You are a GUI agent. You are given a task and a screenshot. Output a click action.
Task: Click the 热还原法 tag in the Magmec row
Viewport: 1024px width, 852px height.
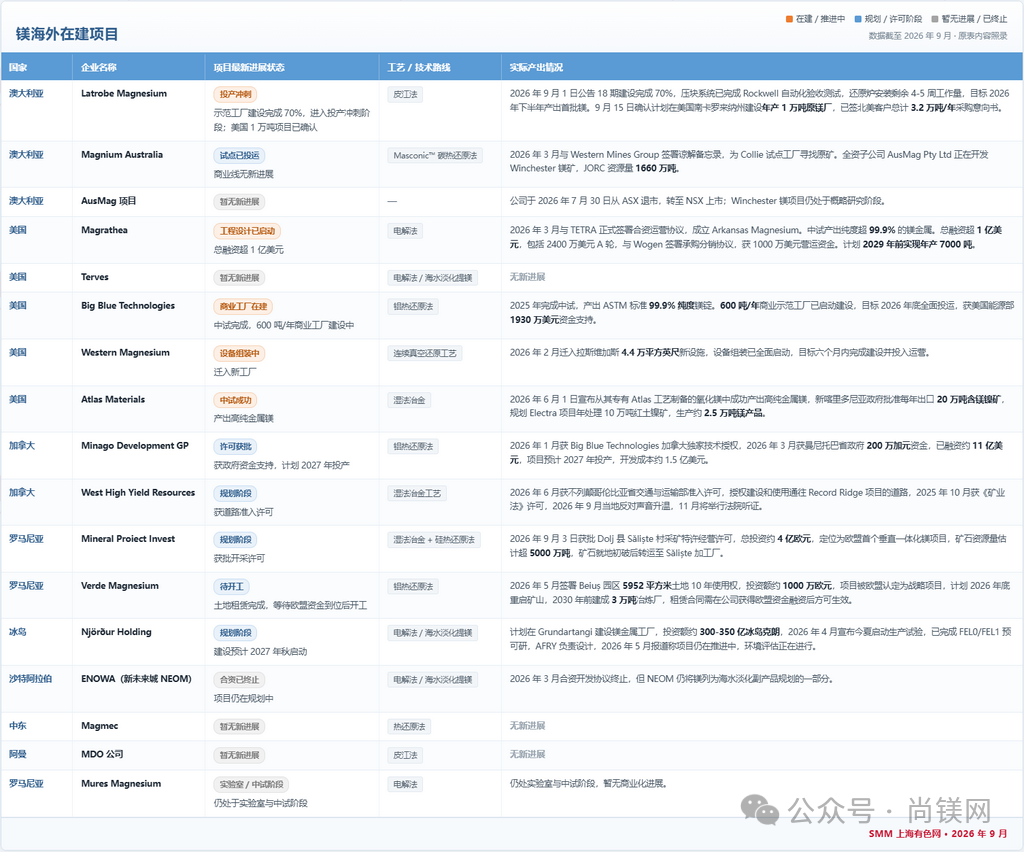pyautogui.click(x=409, y=727)
